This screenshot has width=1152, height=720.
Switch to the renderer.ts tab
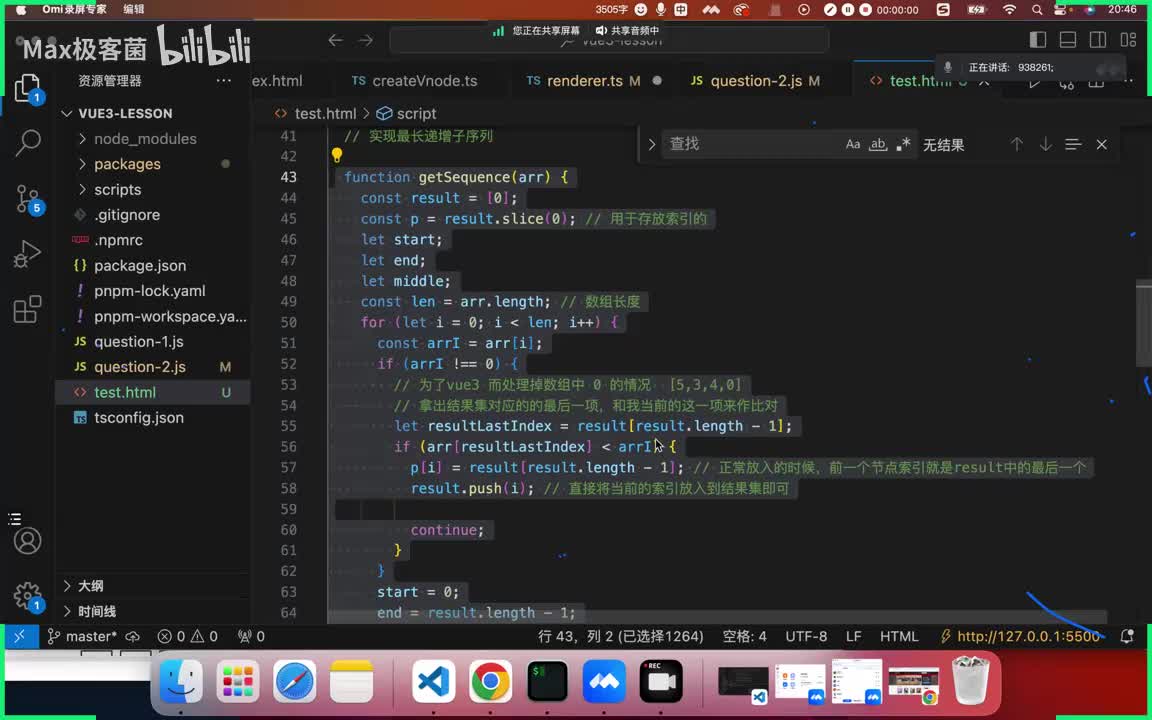coord(584,81)
